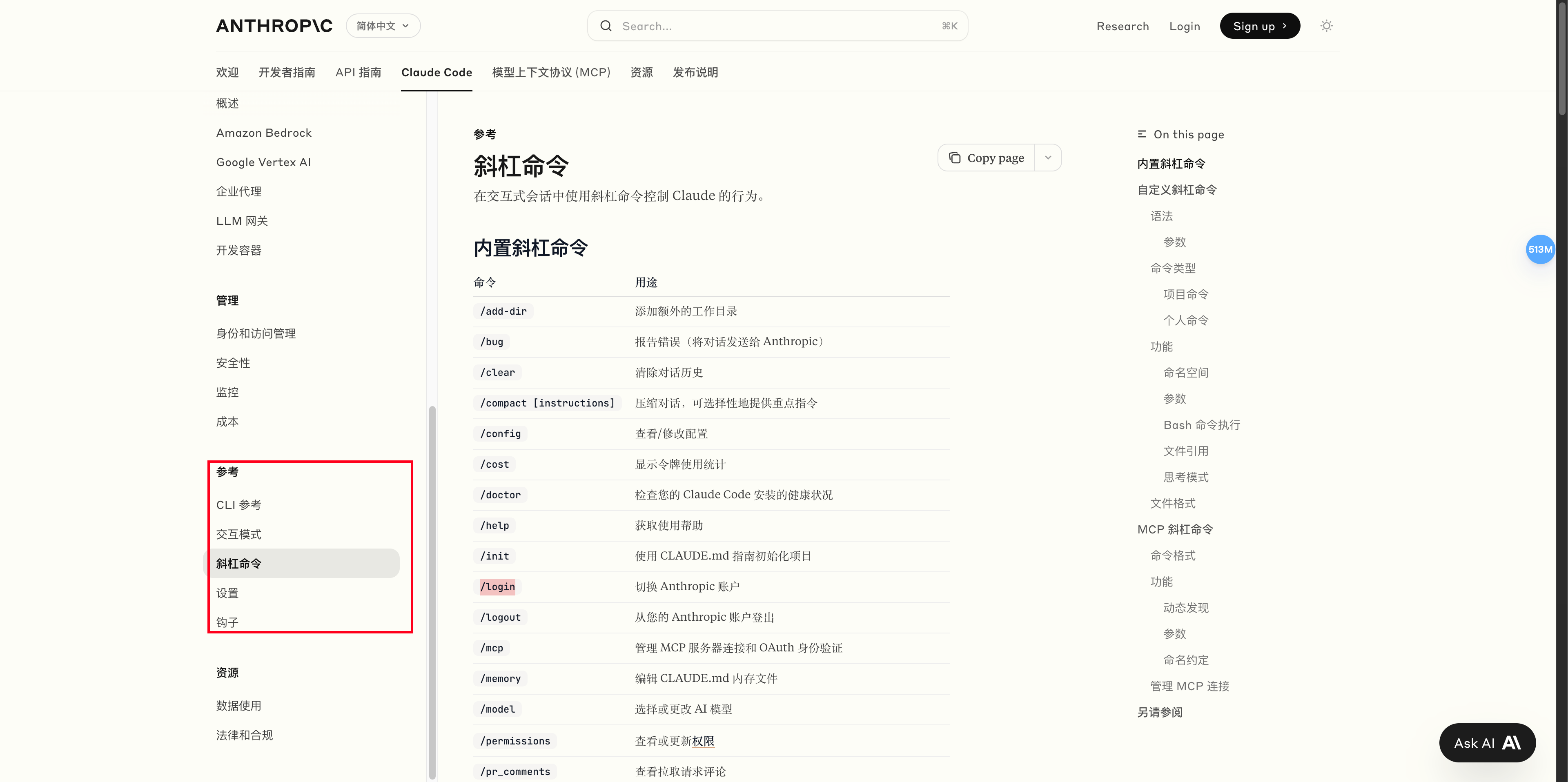Viewport: 1568px width, 782px height.
Task: Click the /compact [instructions] command cell
Action: pos(547,403)
